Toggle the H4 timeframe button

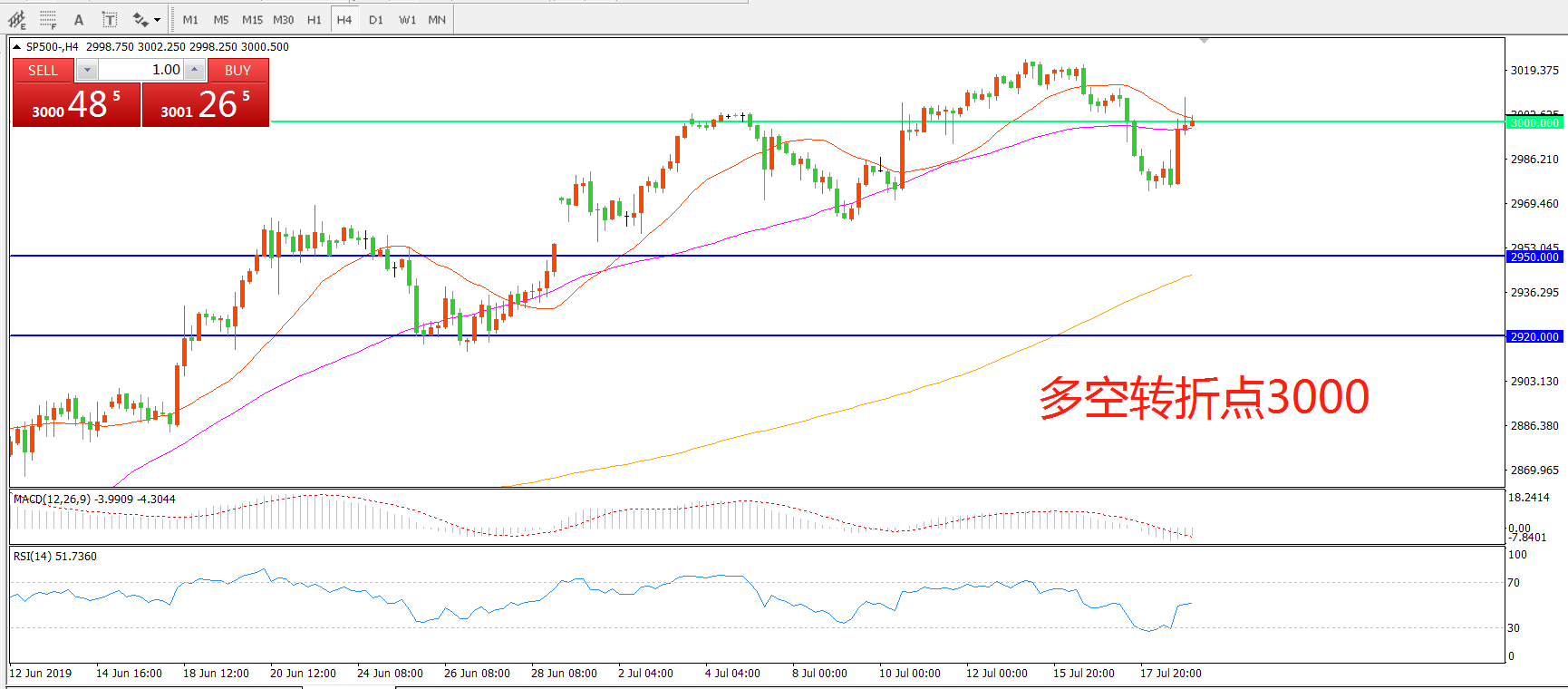pos(344,19)
